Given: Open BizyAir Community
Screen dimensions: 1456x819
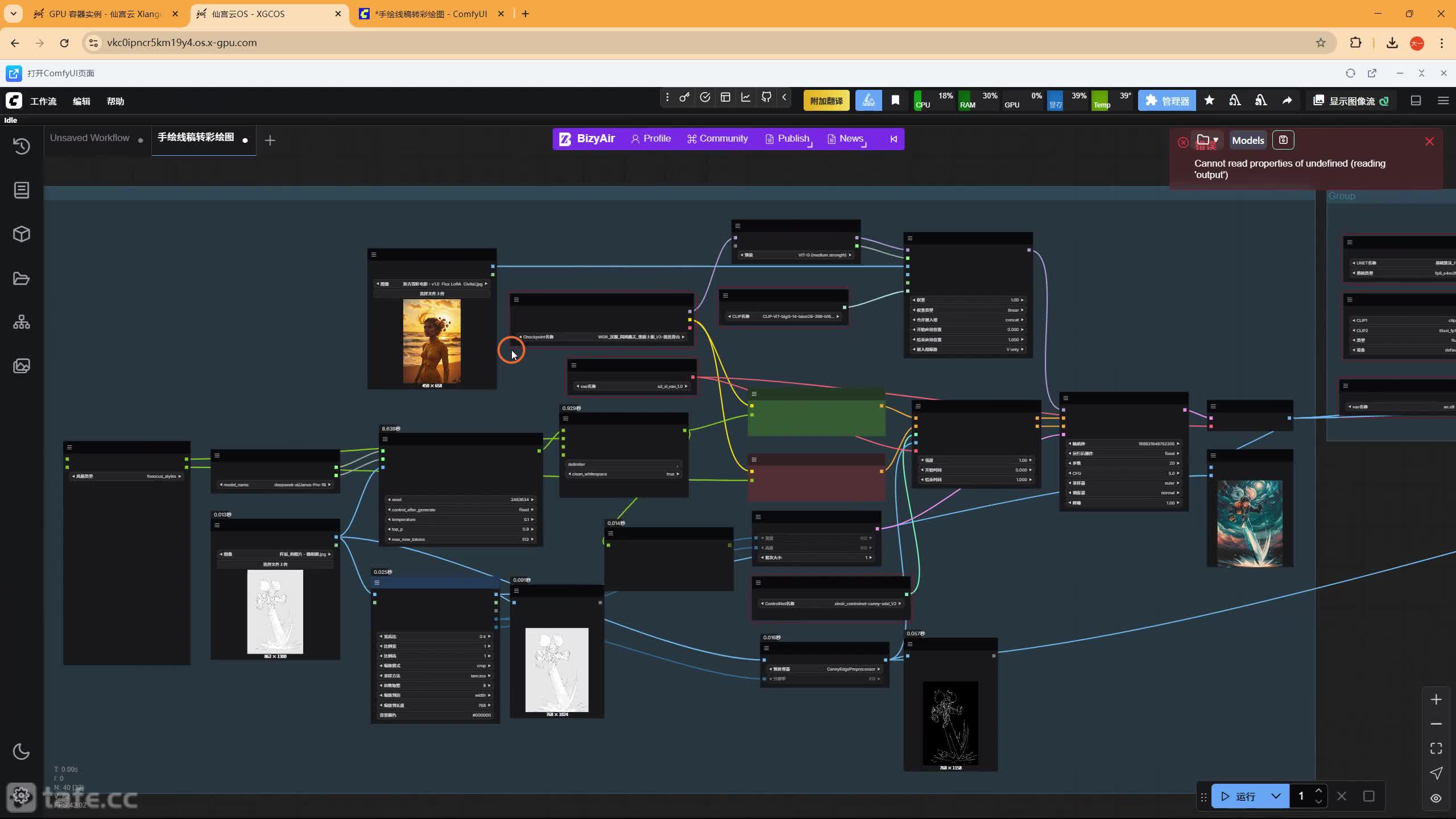Looking at the screenshot, I should point(717,139).
